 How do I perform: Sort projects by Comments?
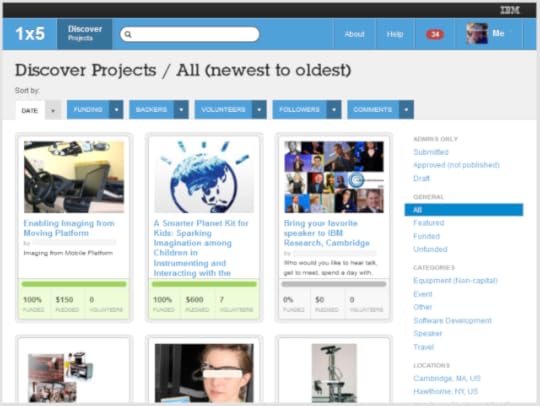pyautogui.click(x=373, y=110)
